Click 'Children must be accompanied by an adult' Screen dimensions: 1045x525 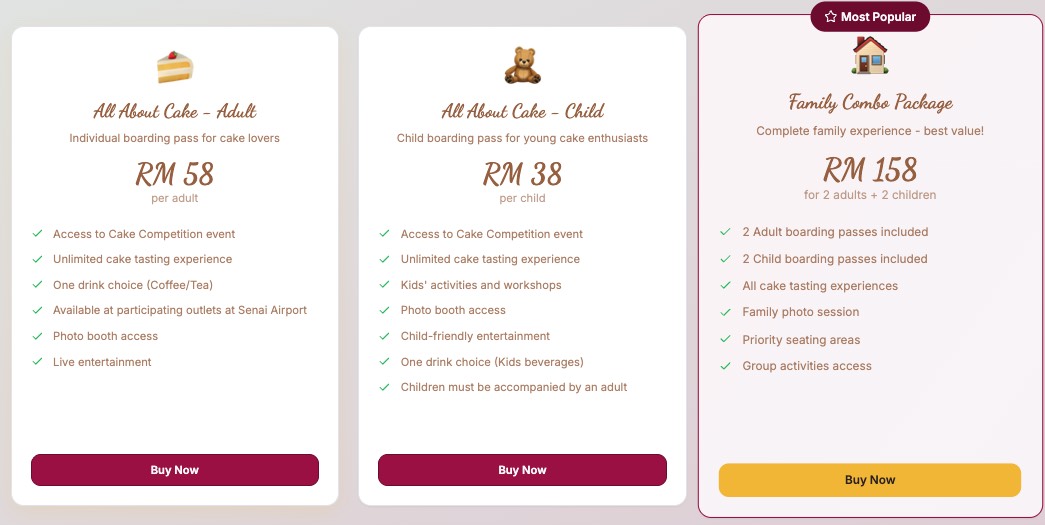coord(514,387)
